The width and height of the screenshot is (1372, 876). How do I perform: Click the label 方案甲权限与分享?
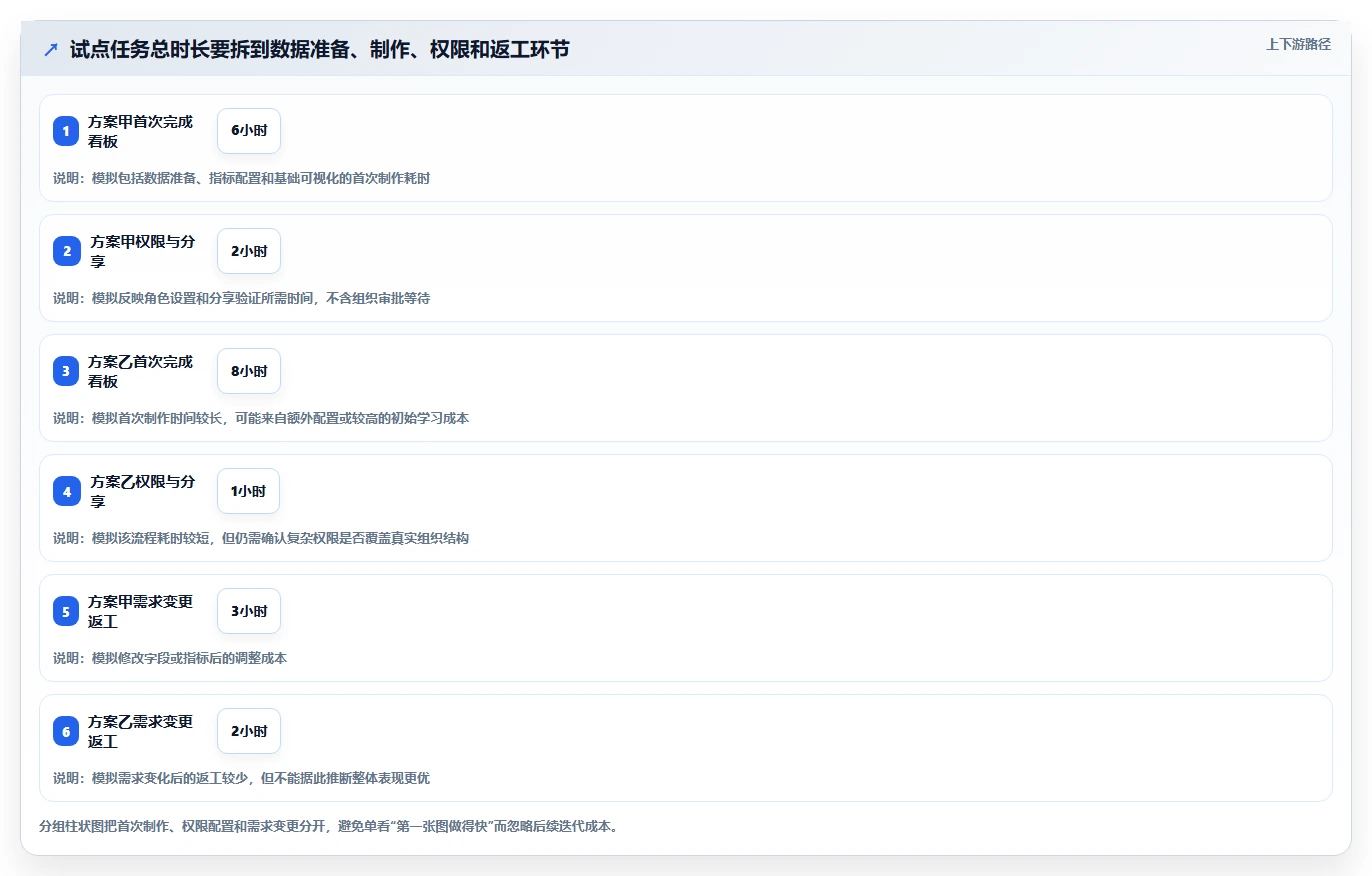[x=143, y=251]
